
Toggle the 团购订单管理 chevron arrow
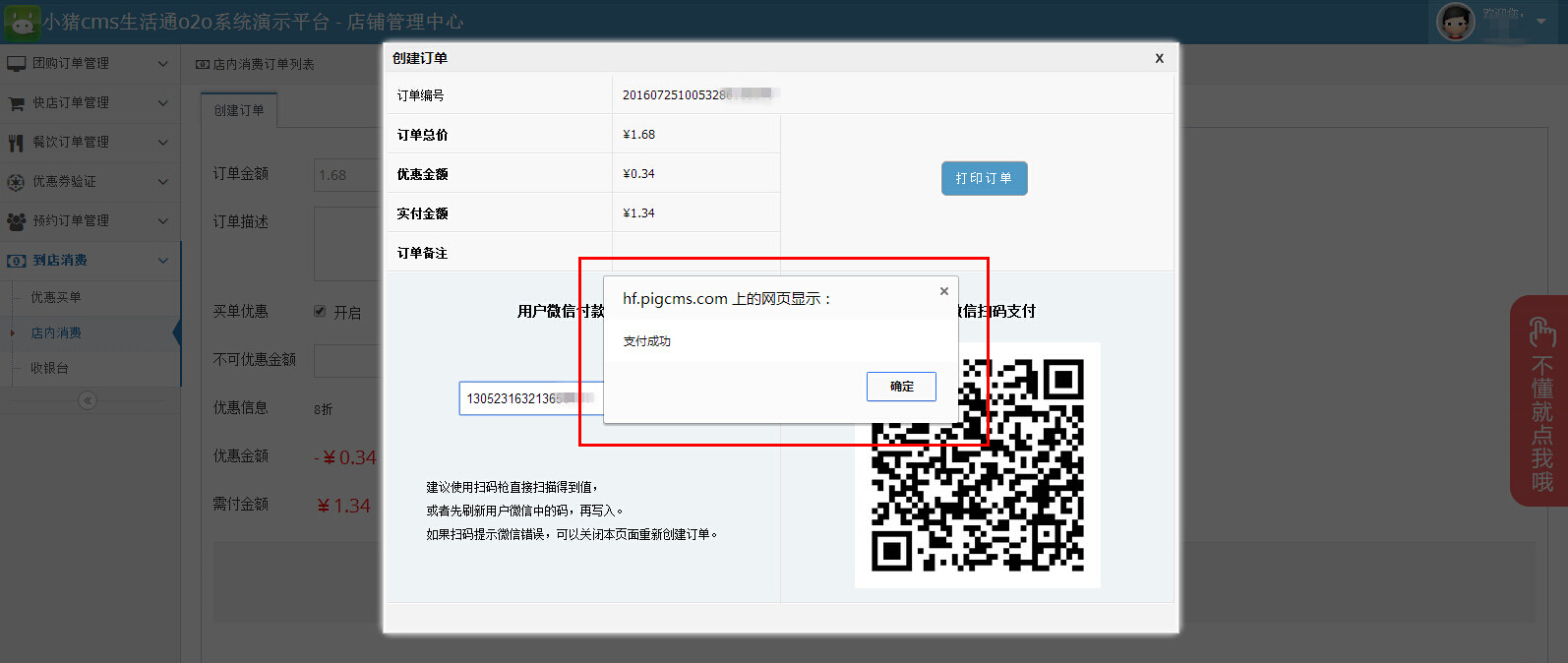point(163,63)
